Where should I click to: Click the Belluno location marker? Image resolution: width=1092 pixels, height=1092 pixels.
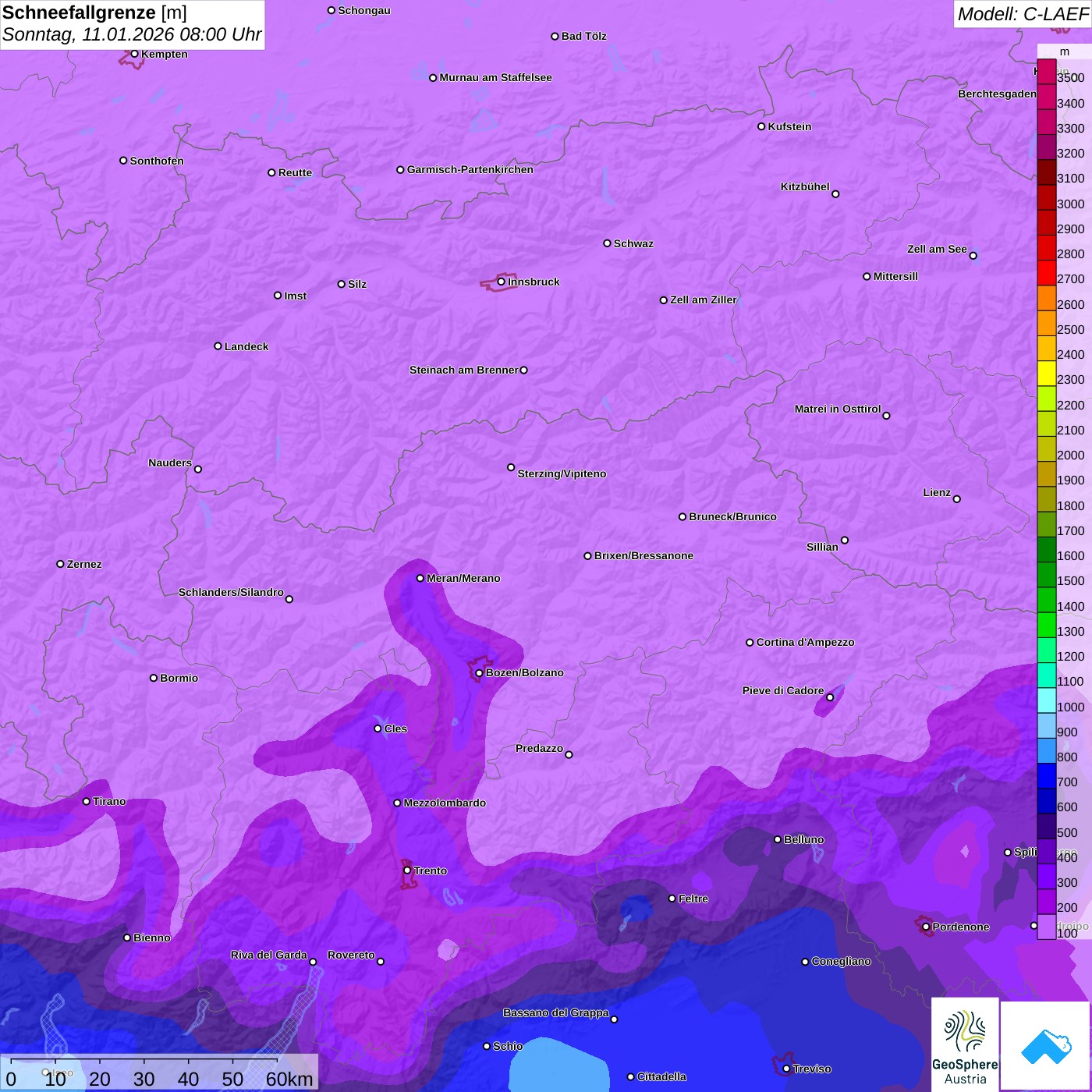[777, 839]
